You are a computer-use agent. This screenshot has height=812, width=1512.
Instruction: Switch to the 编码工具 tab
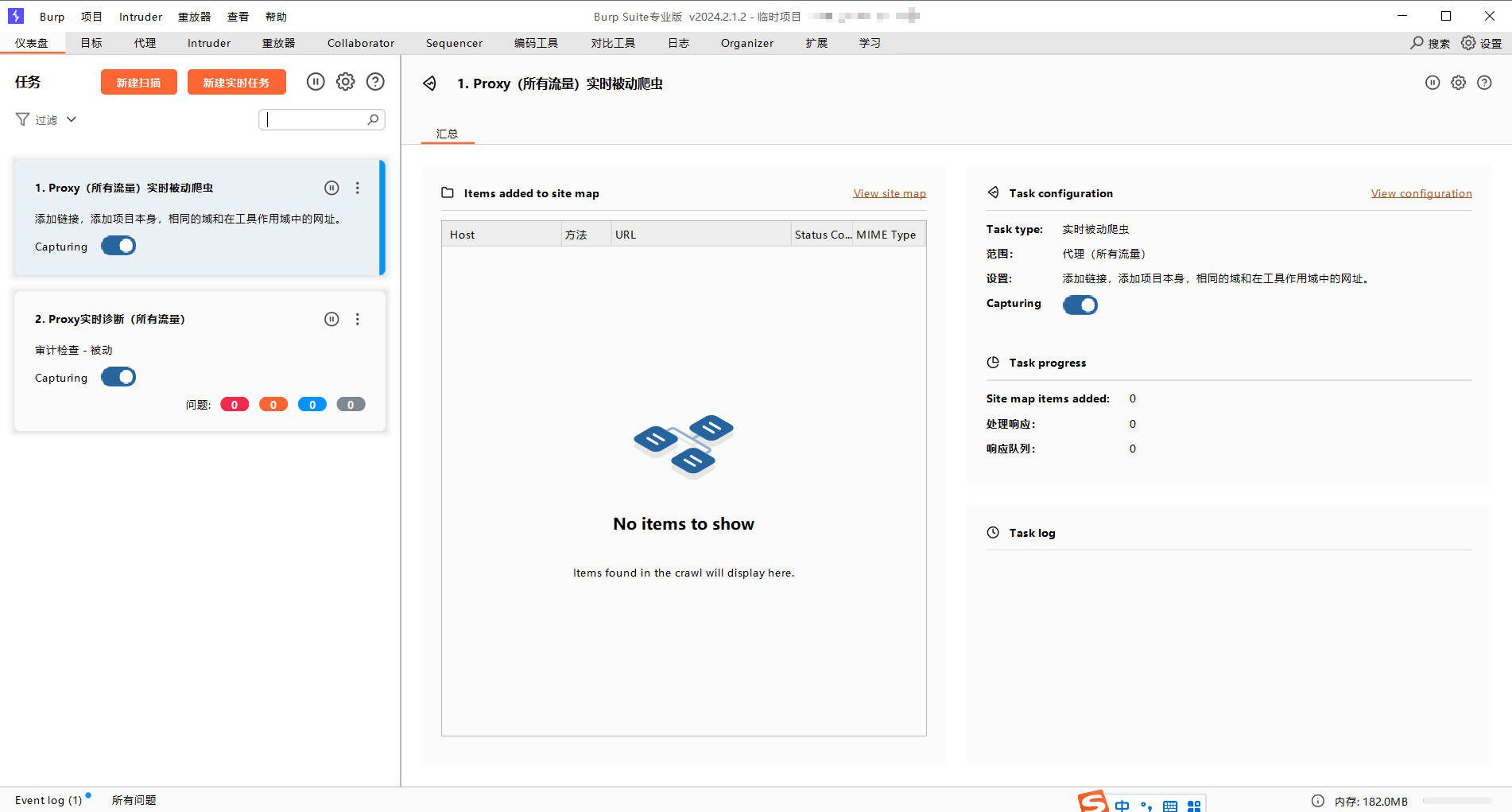(x=536, y=43)
